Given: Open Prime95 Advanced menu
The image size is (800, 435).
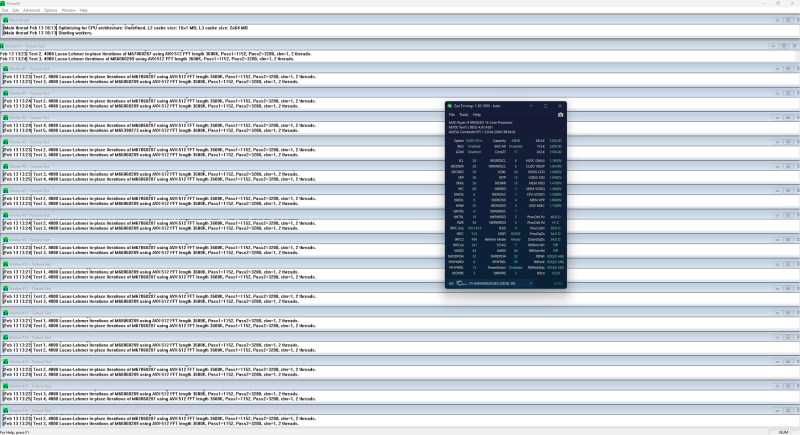Looking at the screenshot, I should click(32, 10).
